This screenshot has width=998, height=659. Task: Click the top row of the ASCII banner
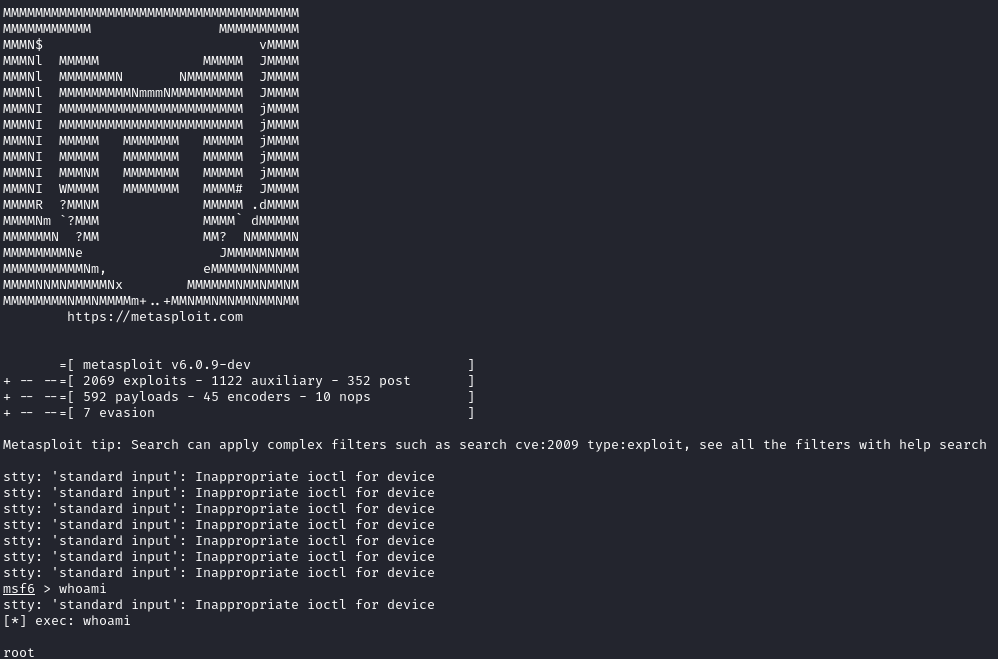(151, 13)
